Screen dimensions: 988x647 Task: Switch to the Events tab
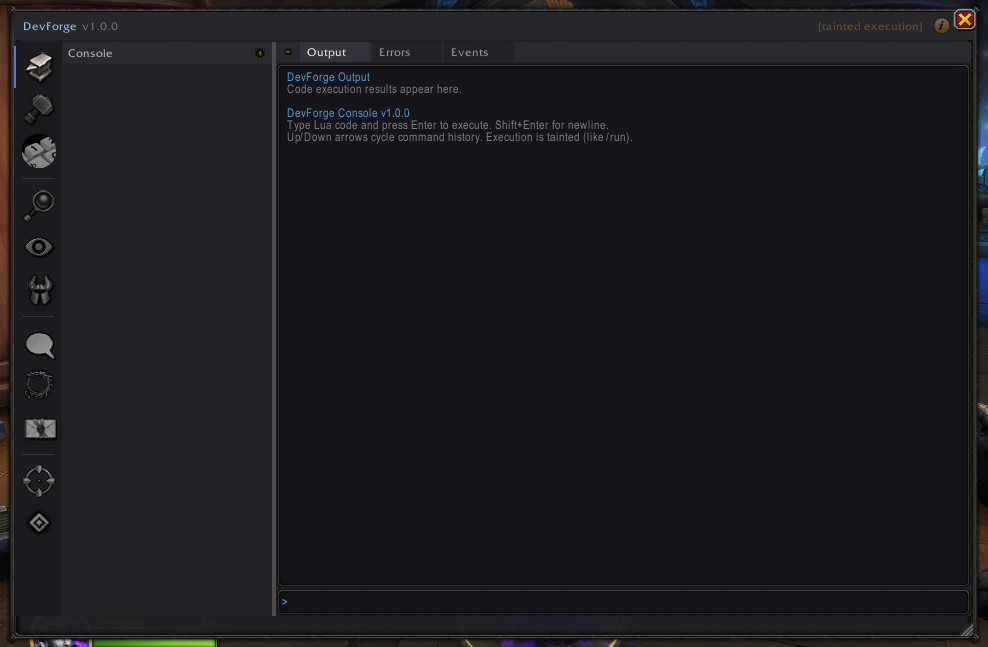click(469, 52)
